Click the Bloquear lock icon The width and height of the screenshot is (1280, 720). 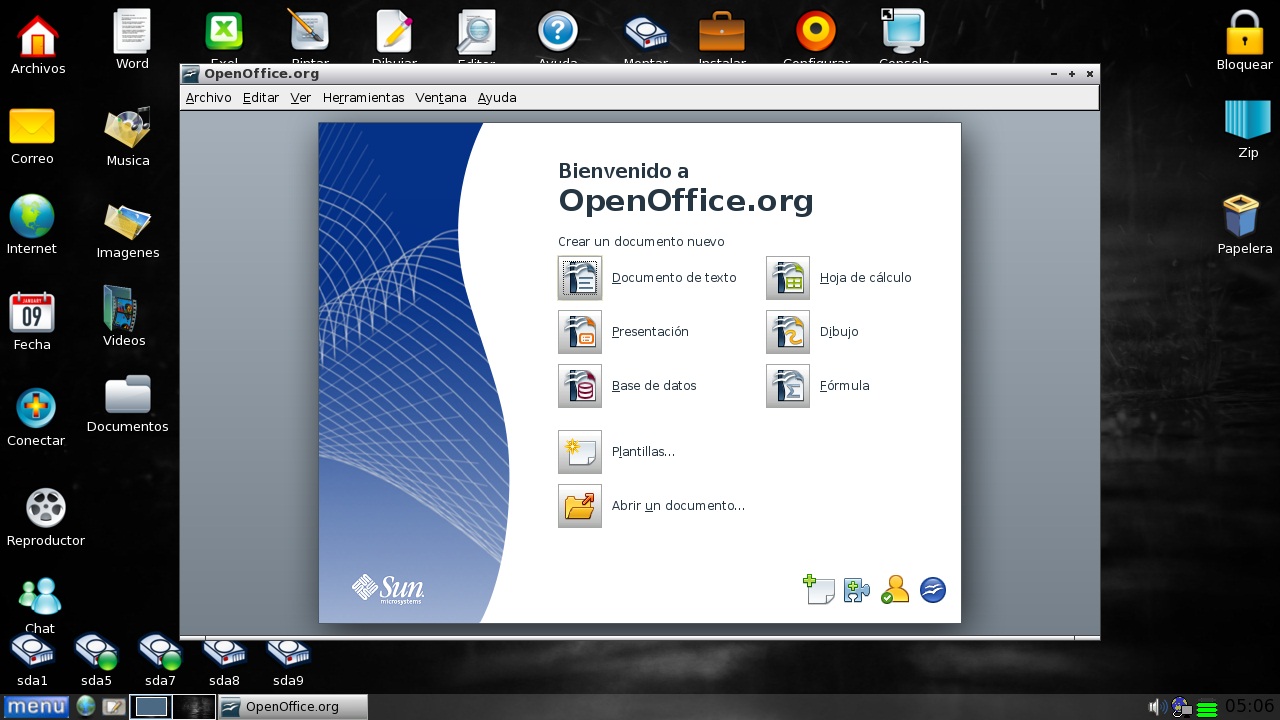coord(1245,32)
